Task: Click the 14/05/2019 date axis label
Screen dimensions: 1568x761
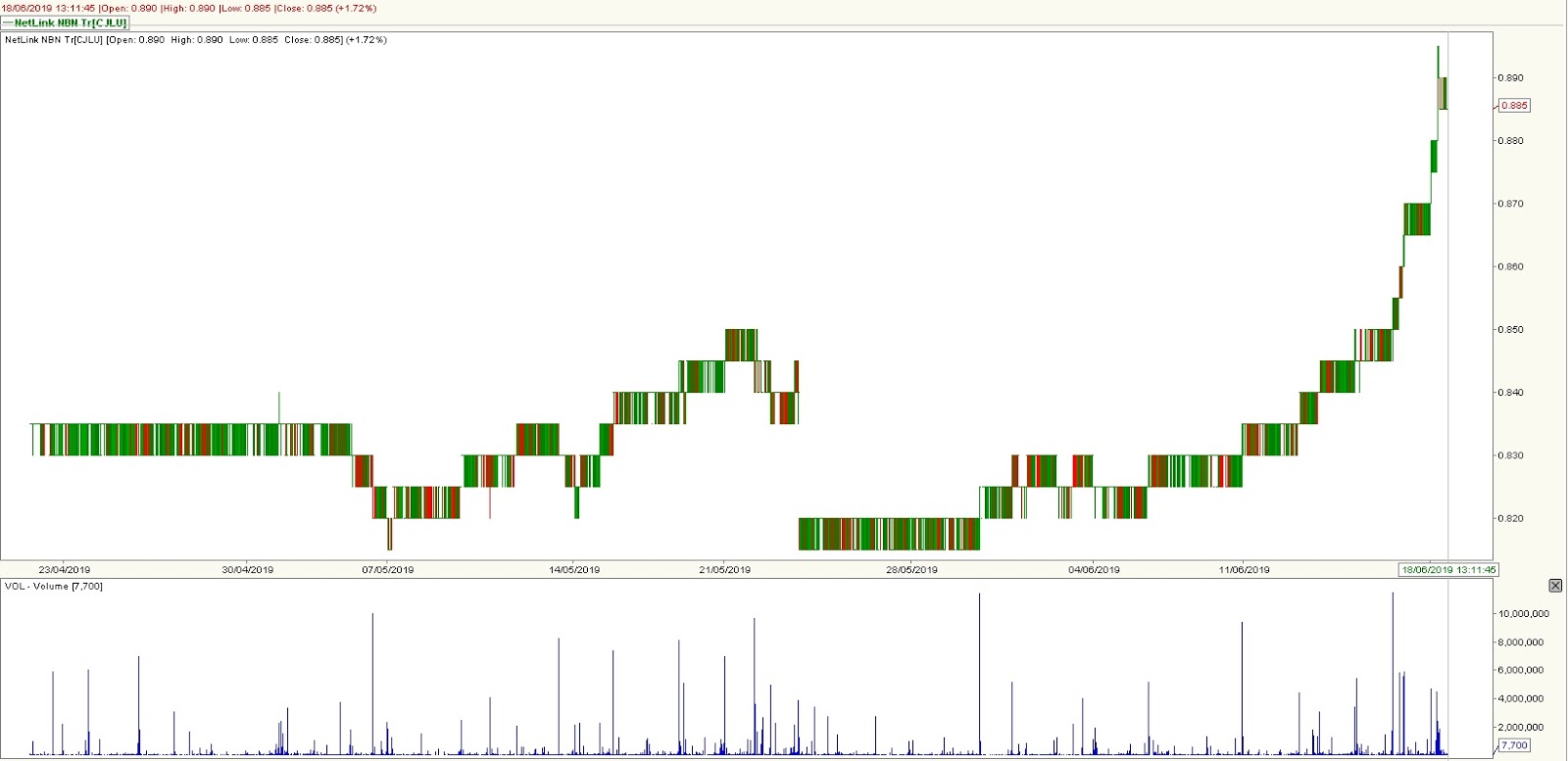Action: (x=574, y=569)
